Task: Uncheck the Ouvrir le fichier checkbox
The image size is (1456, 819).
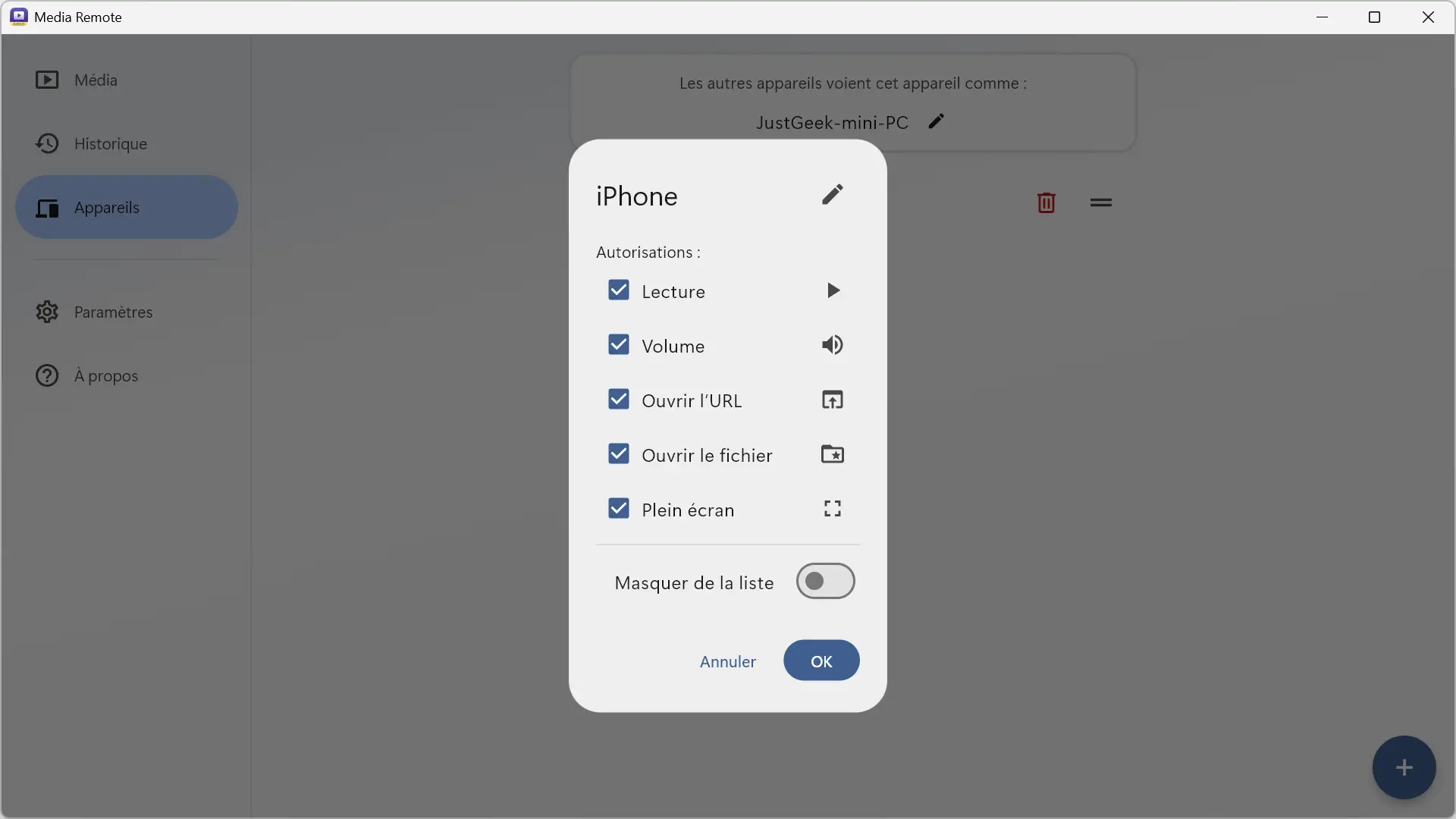Action: [x=619, y=454]
